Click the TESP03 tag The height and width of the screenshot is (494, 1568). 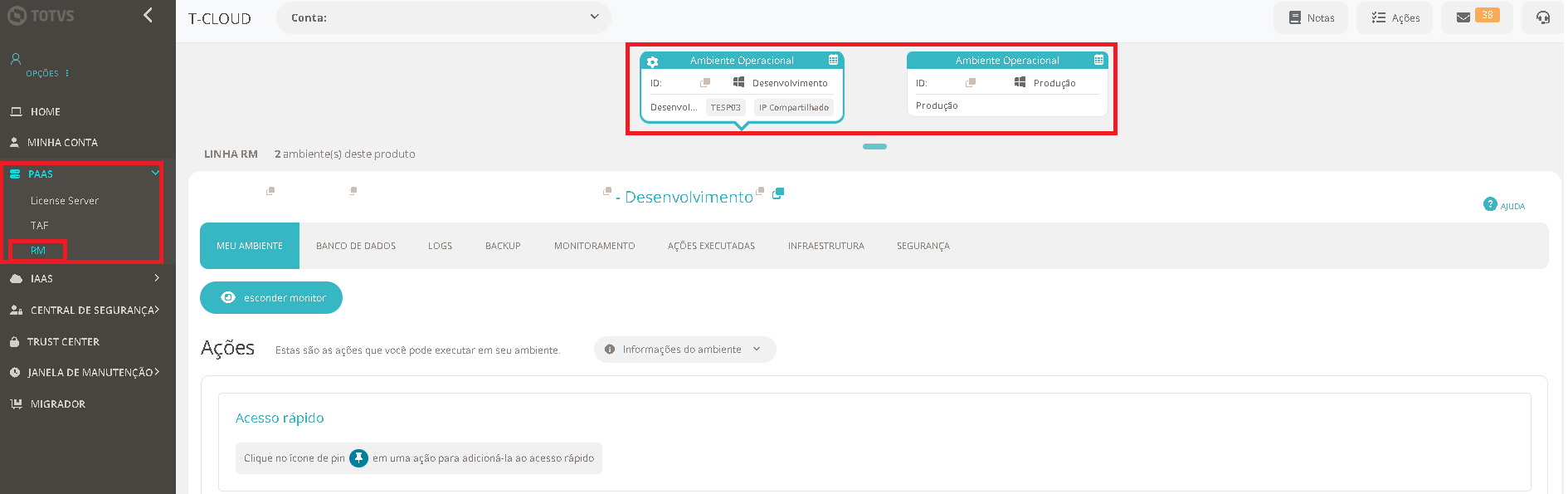(726, 108)
